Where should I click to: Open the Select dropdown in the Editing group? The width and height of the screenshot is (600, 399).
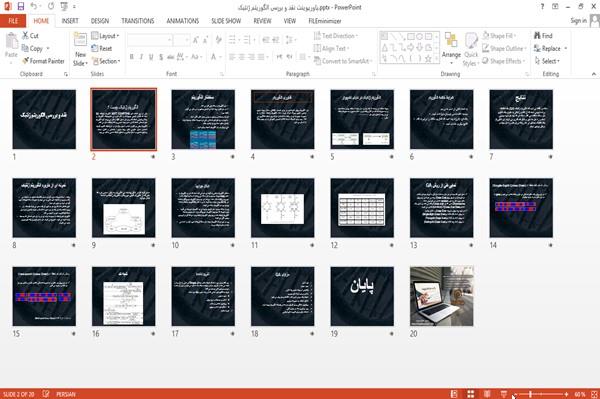tap(547, 61)
